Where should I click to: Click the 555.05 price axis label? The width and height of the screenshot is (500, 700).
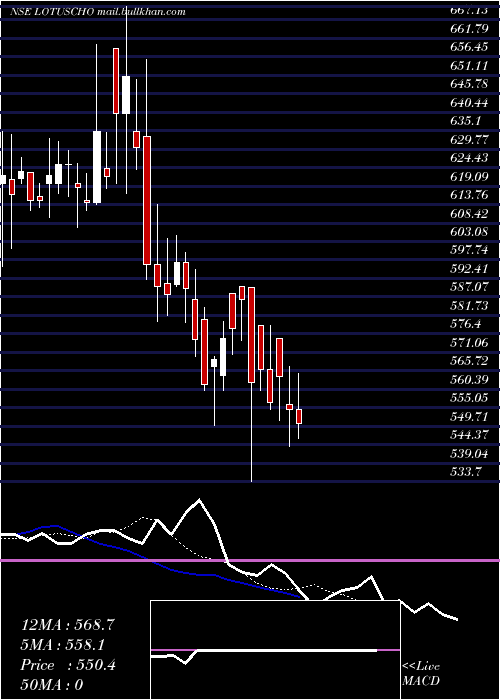[x=470, y=397]
